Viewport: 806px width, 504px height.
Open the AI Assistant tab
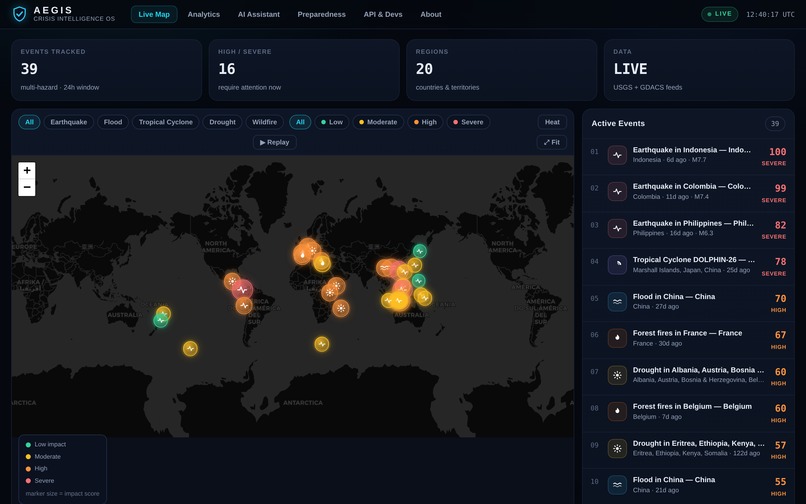259,14
